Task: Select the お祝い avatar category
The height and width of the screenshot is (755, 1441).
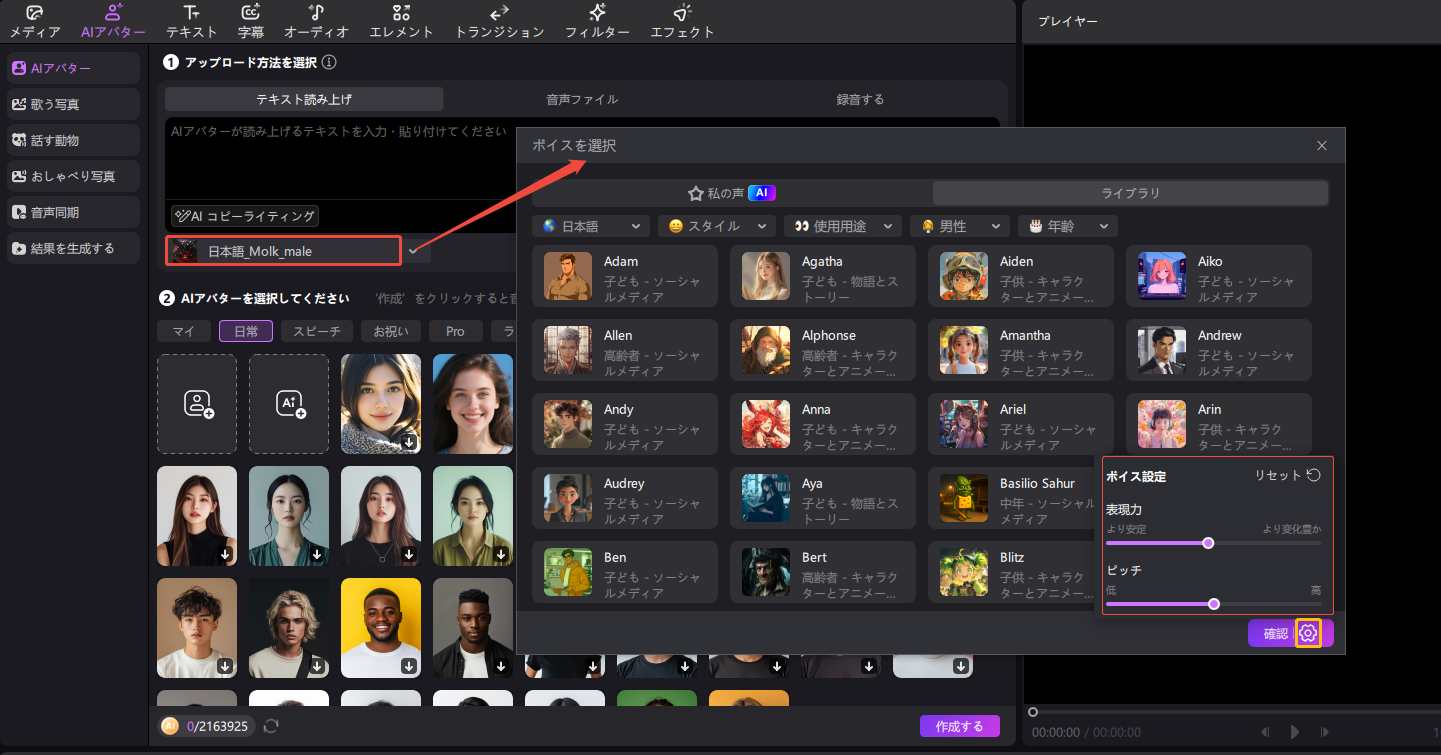Action: [x=390, y=331]
